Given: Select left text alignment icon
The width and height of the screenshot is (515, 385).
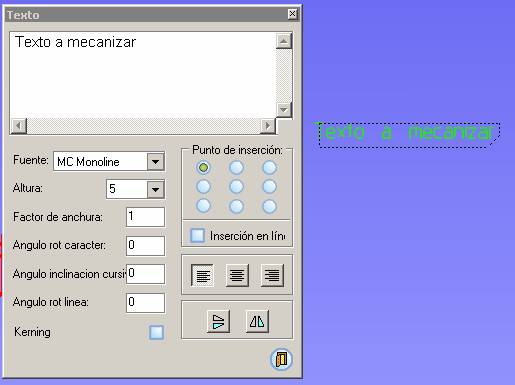Looking at the screenshot, I should (x=202, y=275).
